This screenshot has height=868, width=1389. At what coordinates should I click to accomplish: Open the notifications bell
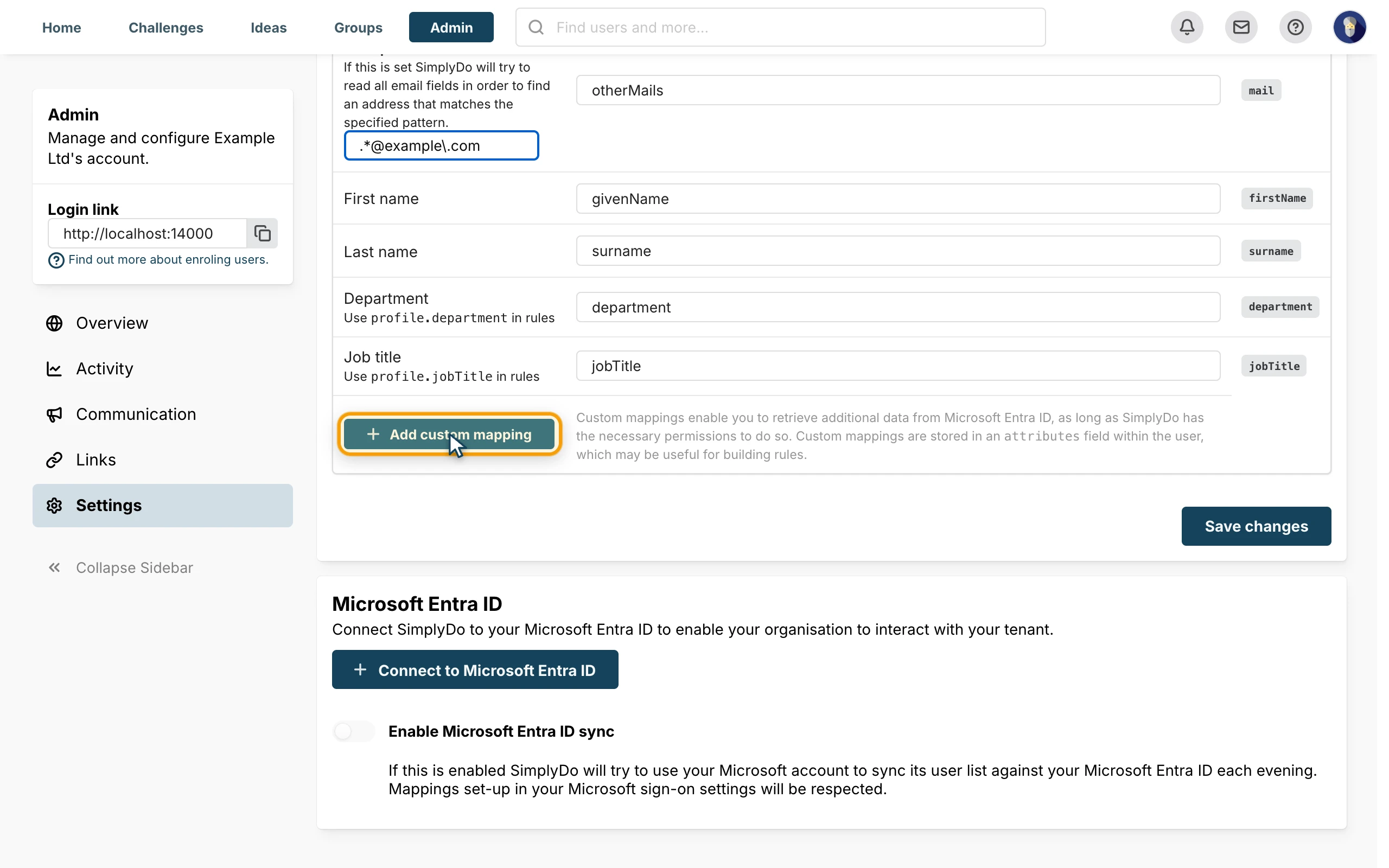(1187, 27)
